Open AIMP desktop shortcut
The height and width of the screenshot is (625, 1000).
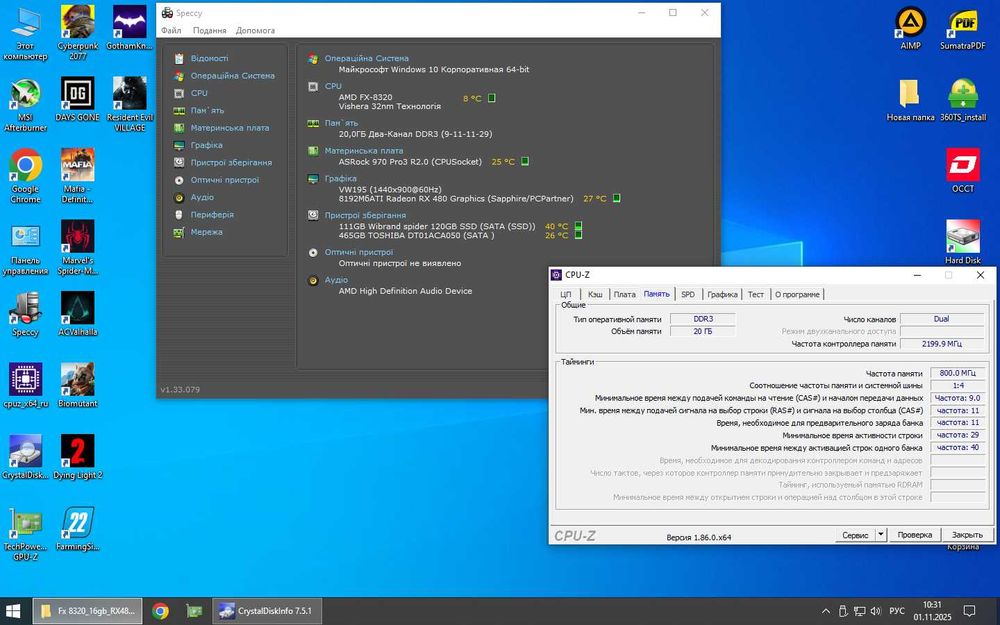[x=911, y=28]
